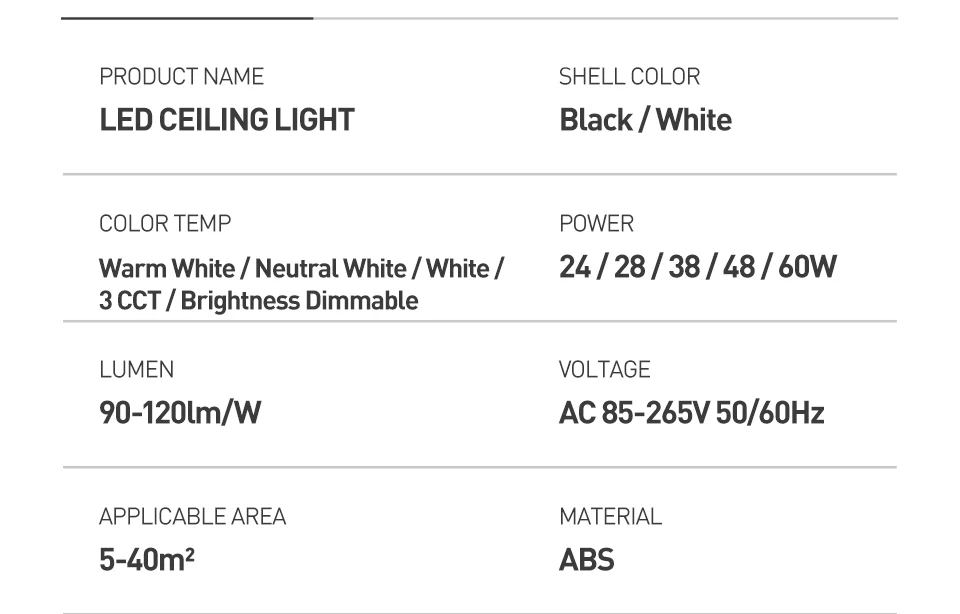
Task: Click the Black / White value
Action: 645,120
